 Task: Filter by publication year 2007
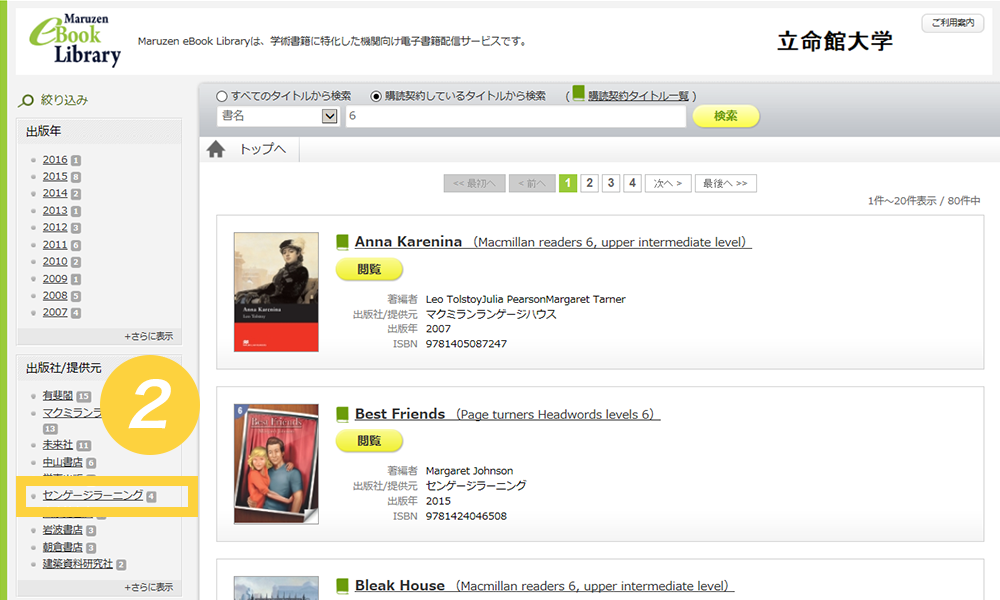[55, 312]
